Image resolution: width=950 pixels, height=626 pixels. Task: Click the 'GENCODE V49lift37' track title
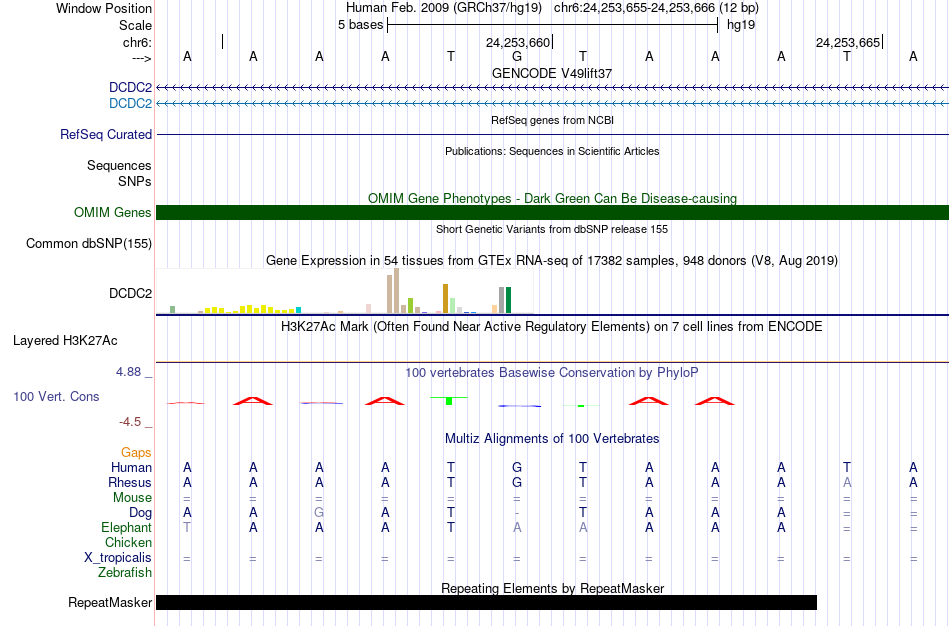552,73
